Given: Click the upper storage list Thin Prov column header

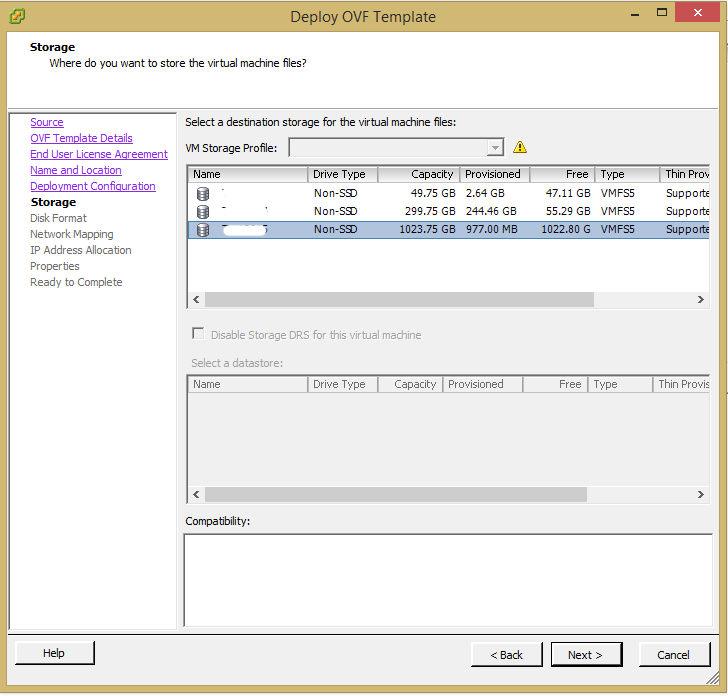Looking at the screenshot, I should coord(685,174).
